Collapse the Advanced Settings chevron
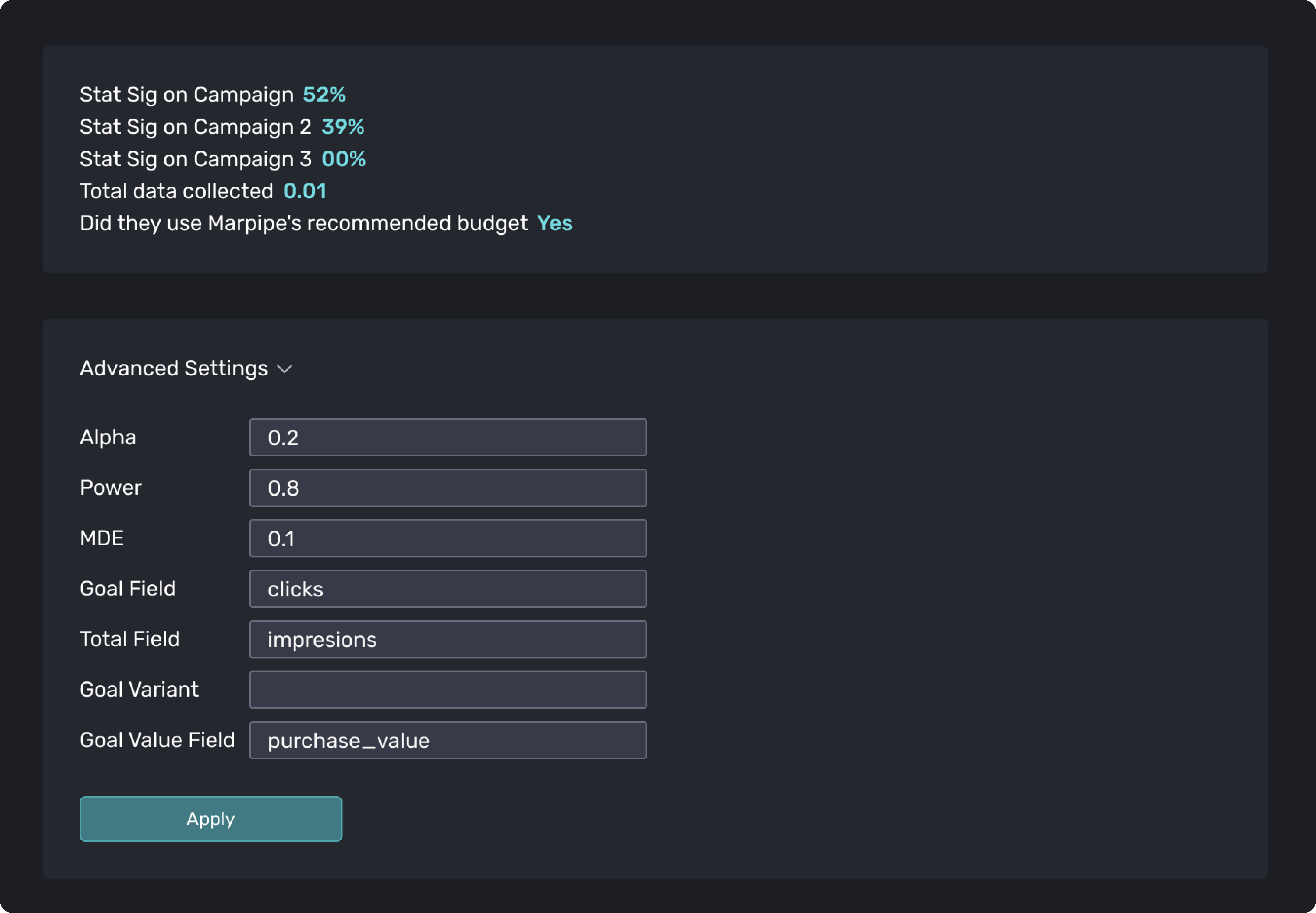The width and height of the screenshot is (1316, 913). (x=285, y=369)
